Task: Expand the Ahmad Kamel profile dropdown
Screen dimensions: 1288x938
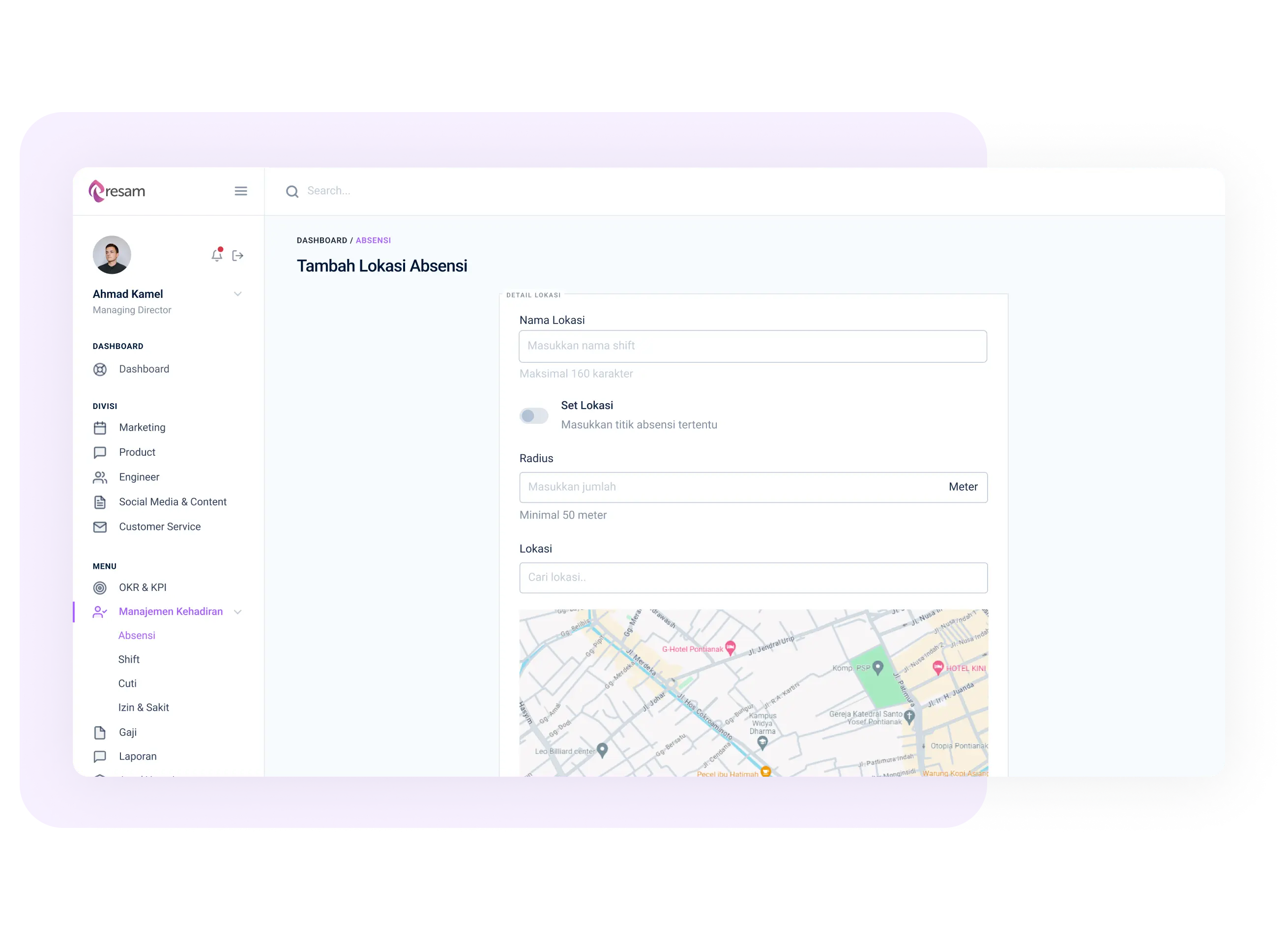Action: (238, 295)
